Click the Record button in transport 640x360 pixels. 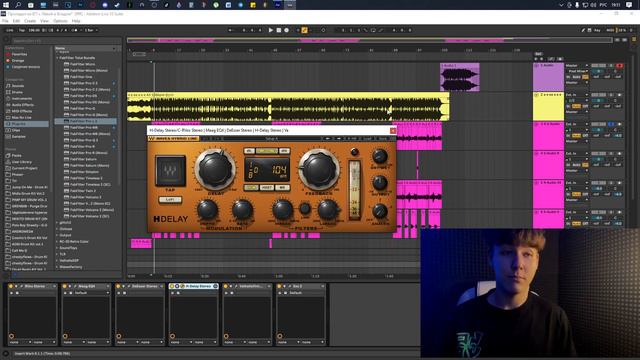coord(287,30)
